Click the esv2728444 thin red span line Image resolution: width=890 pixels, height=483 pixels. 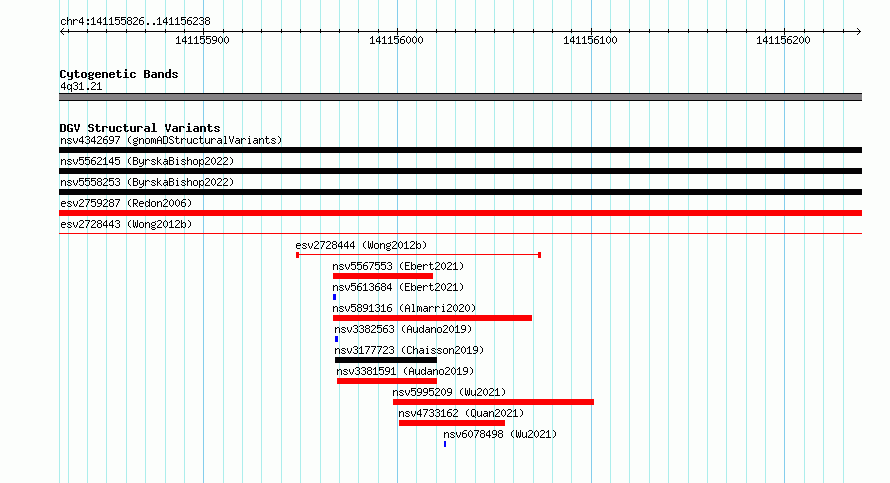coord(418,255)
